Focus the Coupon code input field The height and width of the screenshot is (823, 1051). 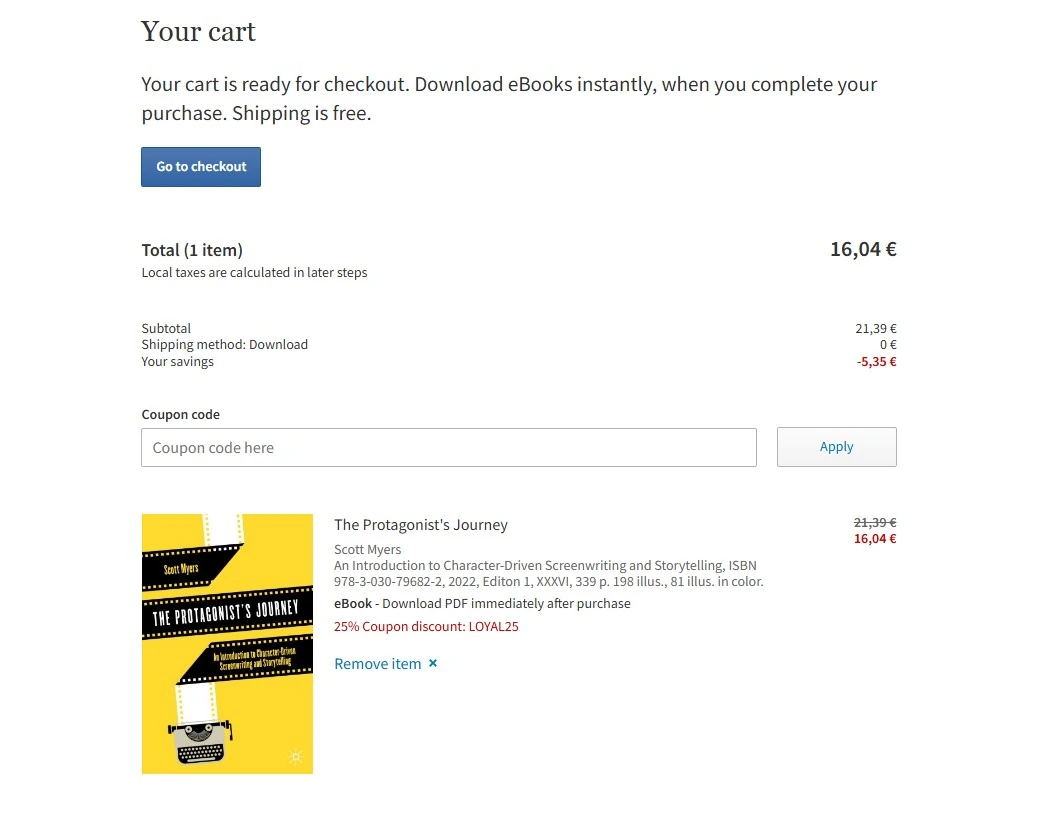coord(448,448)
